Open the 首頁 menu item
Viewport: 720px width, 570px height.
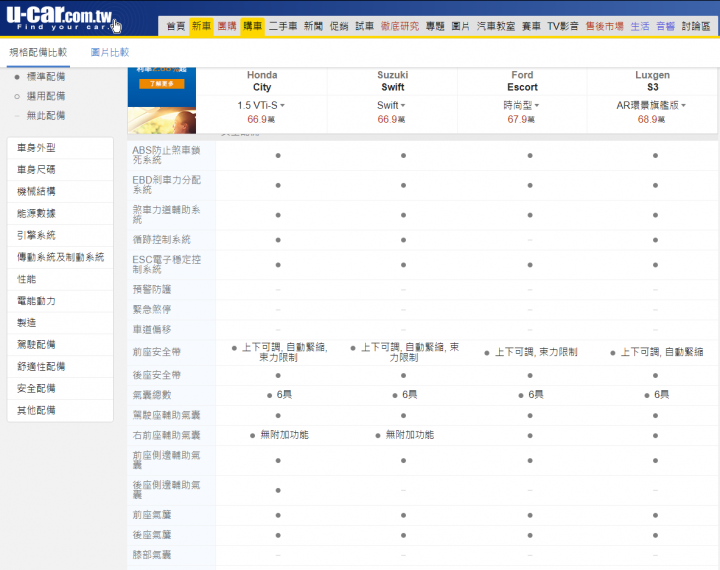pos(175,26)
